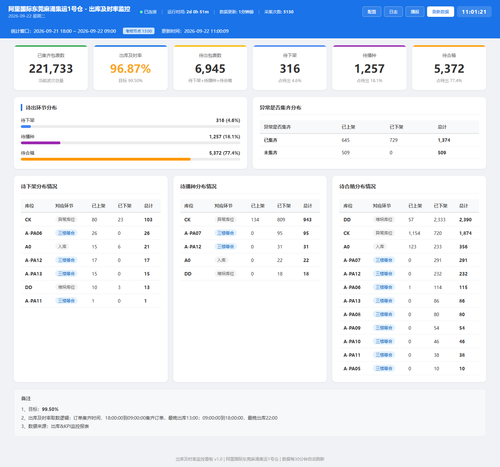Click the 134 cell in the 待播种 table
Image resolution: width=500 pixels, height=467 pixels.
[255, 220]
